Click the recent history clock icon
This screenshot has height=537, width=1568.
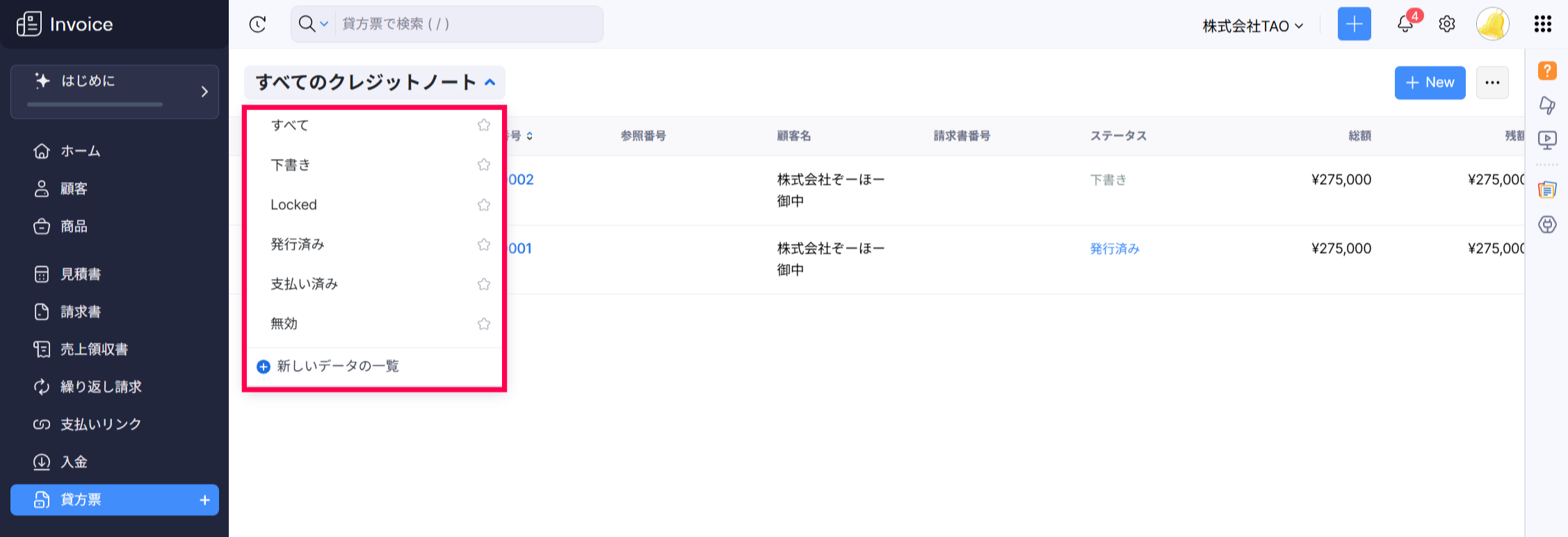click(x=257, y=24)
